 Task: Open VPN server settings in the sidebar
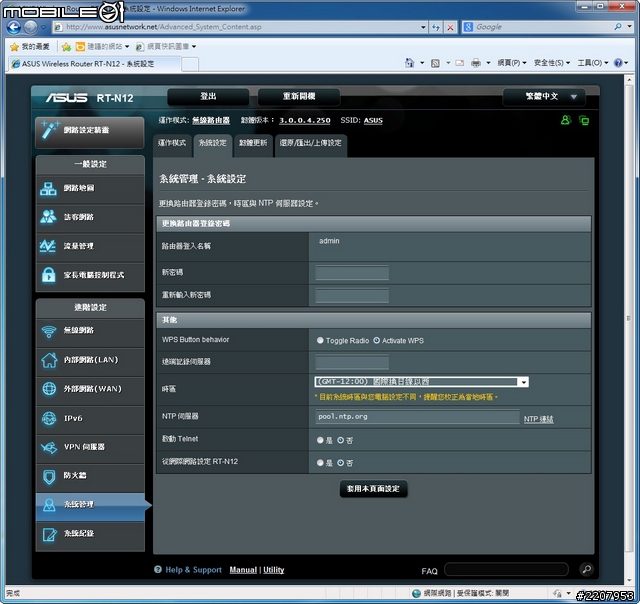click(90, 447)
